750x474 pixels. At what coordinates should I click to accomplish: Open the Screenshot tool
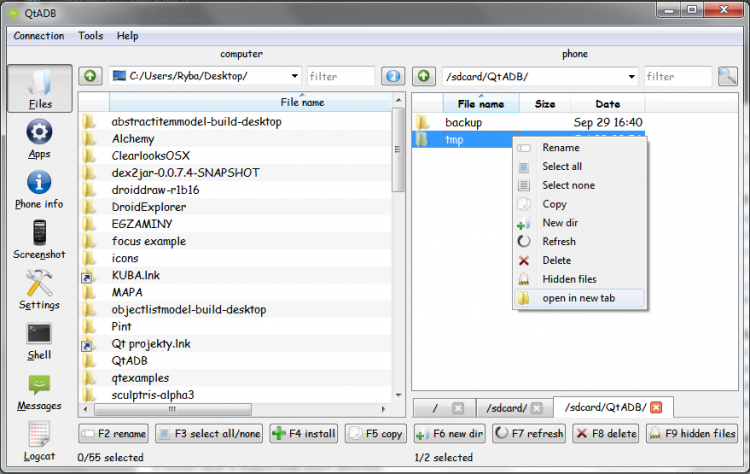39,240
